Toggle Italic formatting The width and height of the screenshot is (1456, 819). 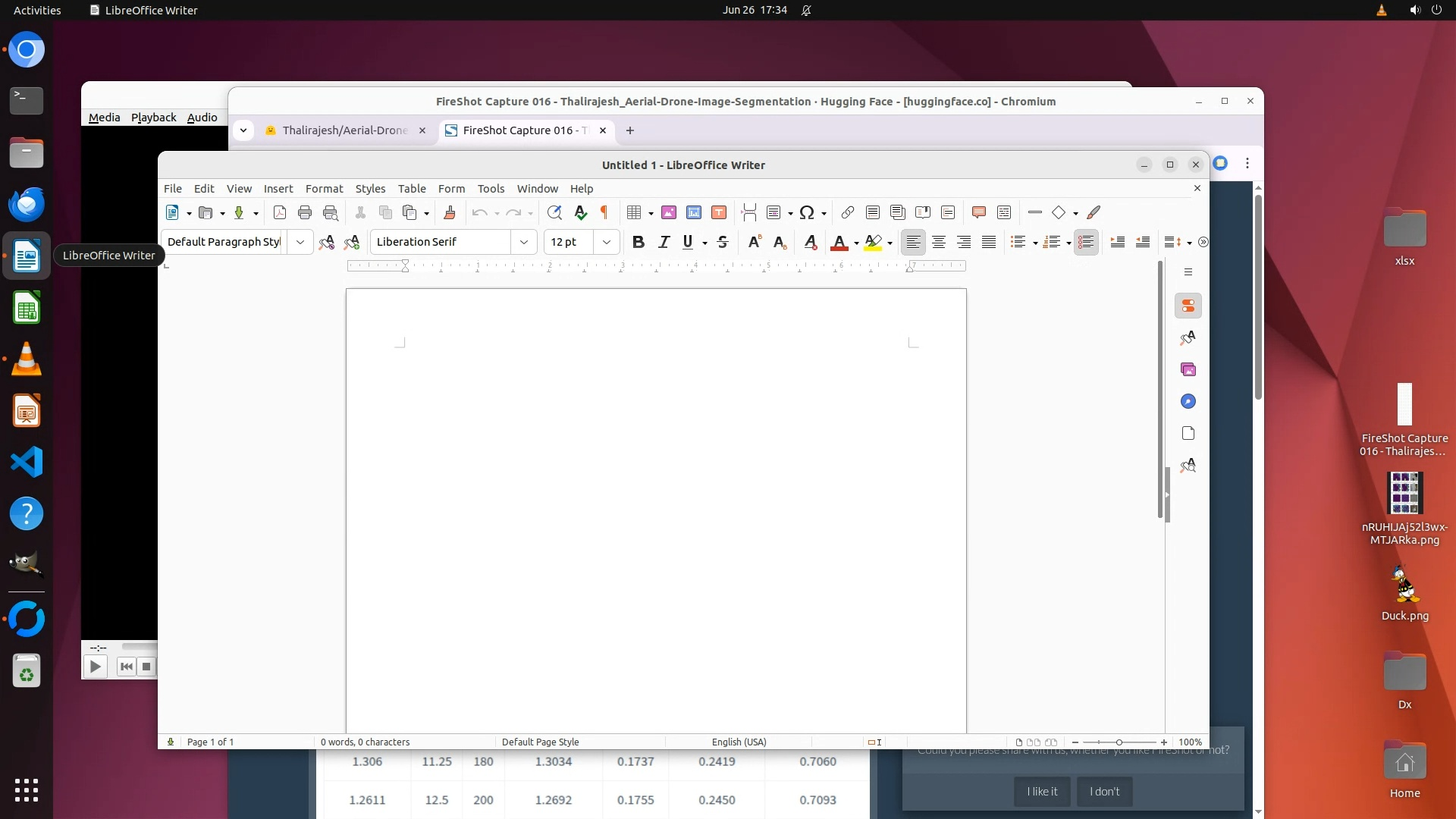click(x=664, y=242)
